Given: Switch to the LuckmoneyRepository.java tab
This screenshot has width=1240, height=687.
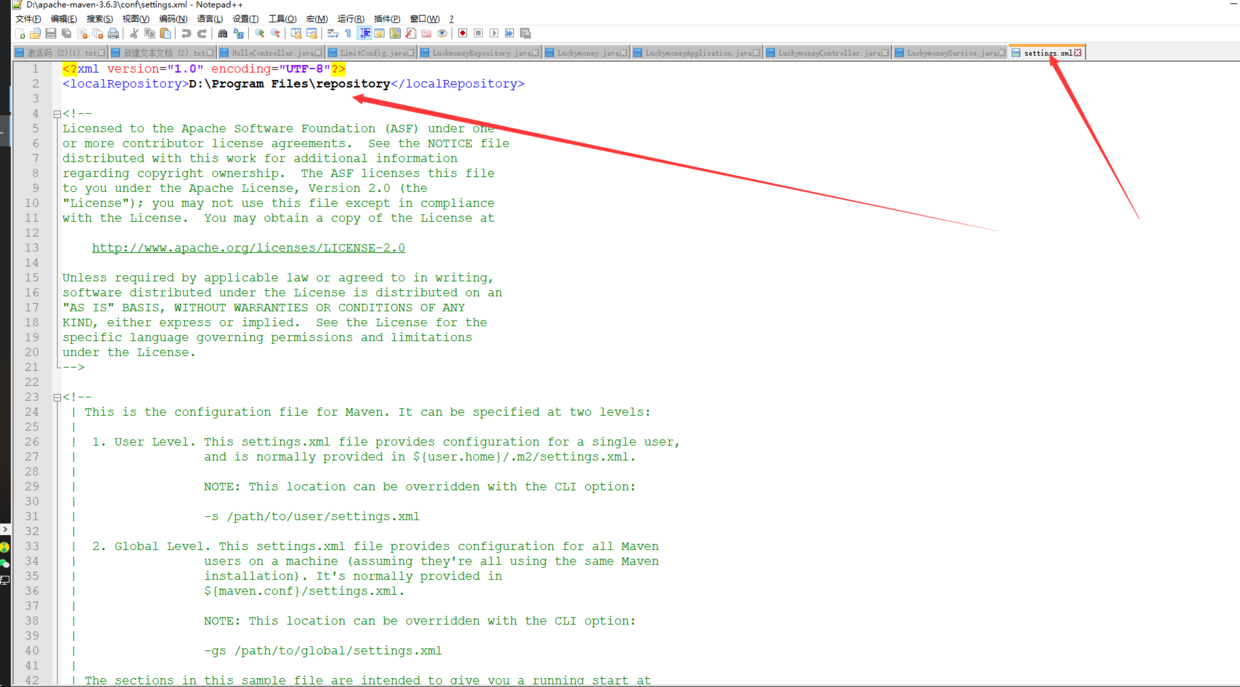Looking at the screenshot, I should tap(480, 52).
